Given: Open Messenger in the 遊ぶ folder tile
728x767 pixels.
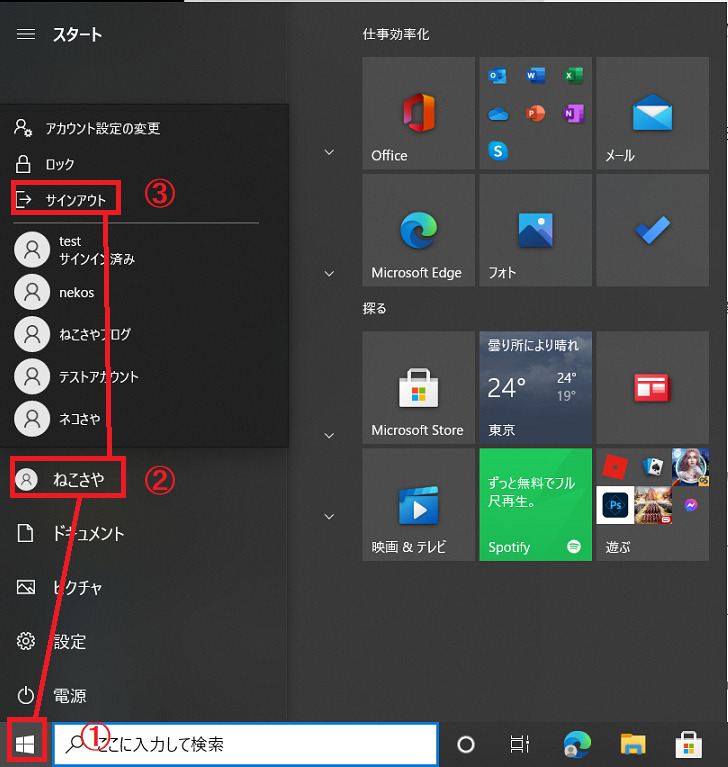Looking at the screenshot, I should [690, 505].
